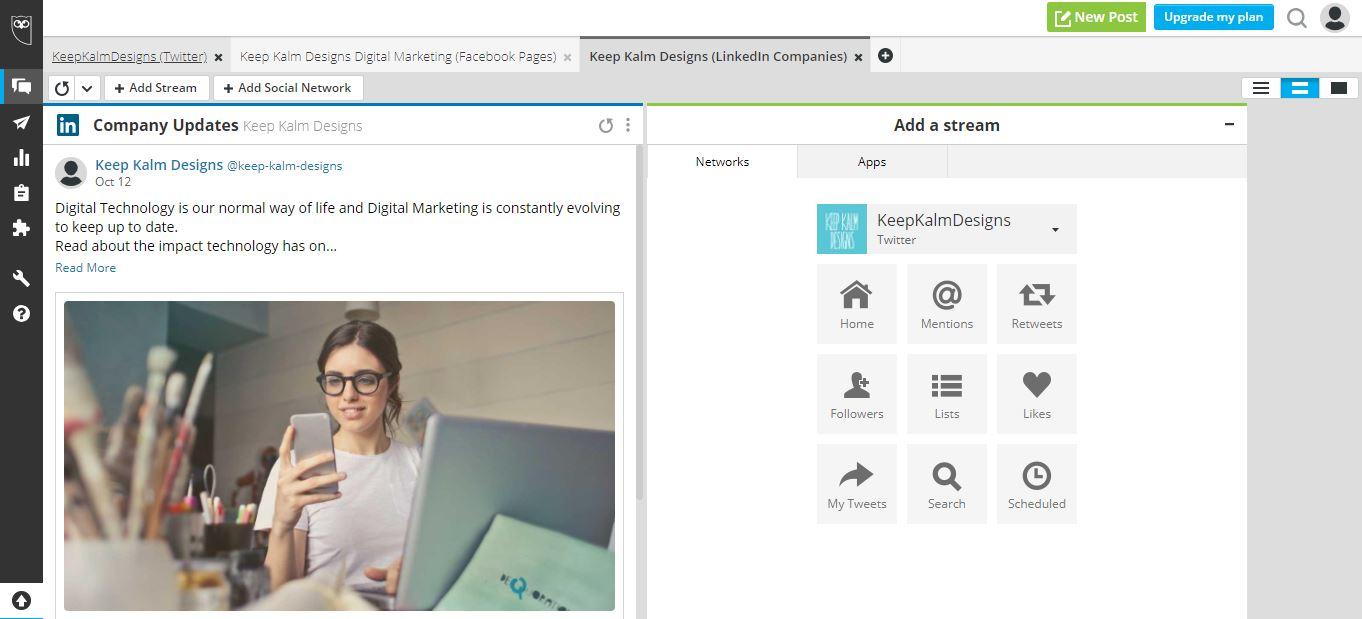Viewport: 1362px width, 619px height.
Task: Refresh the Company Updates stream
Action: pyautogui.click(x=605, y=125)
